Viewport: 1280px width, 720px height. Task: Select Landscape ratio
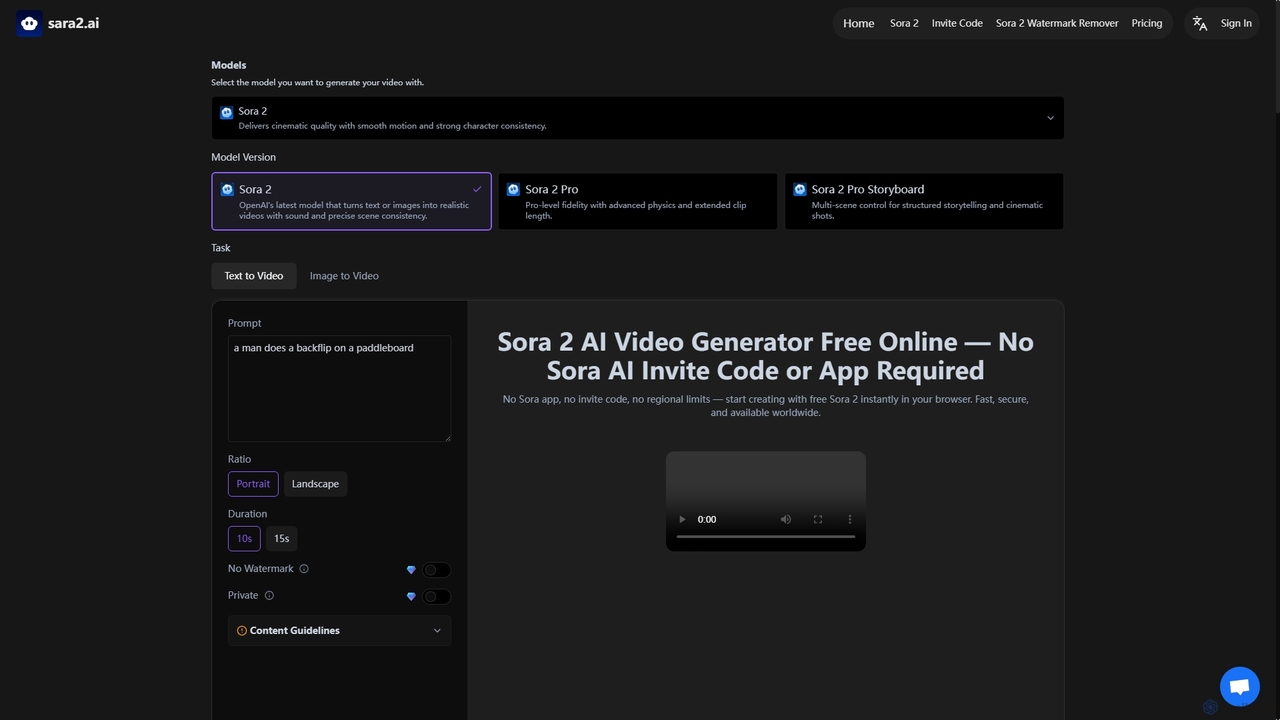coord(315,484)
